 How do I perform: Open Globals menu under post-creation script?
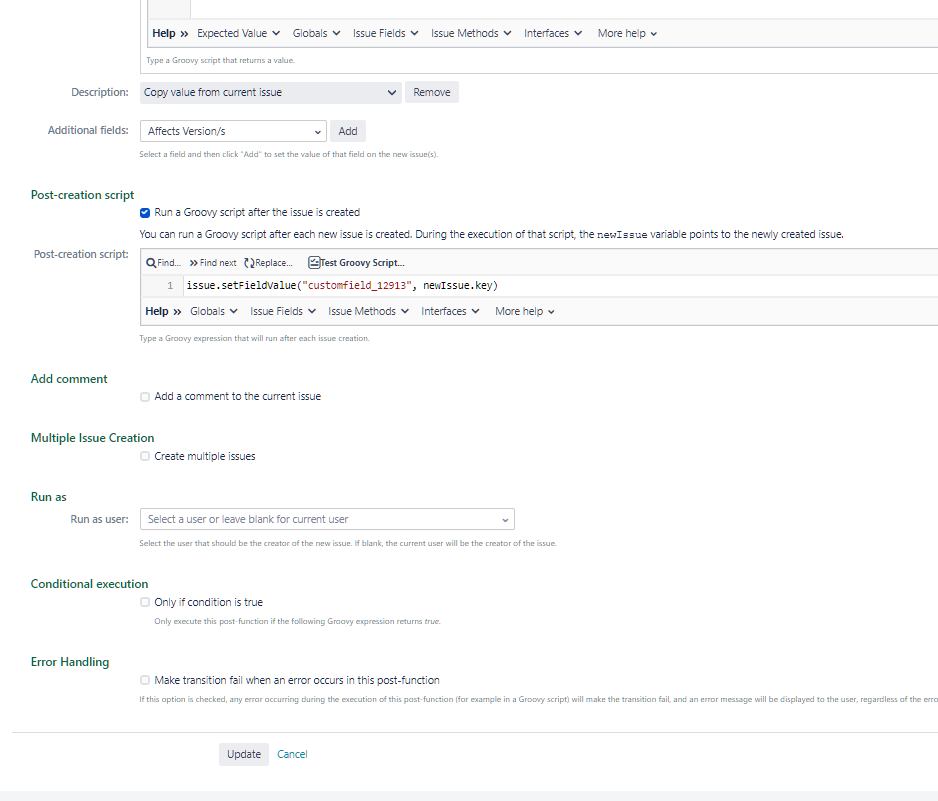[x=214, y=311]
